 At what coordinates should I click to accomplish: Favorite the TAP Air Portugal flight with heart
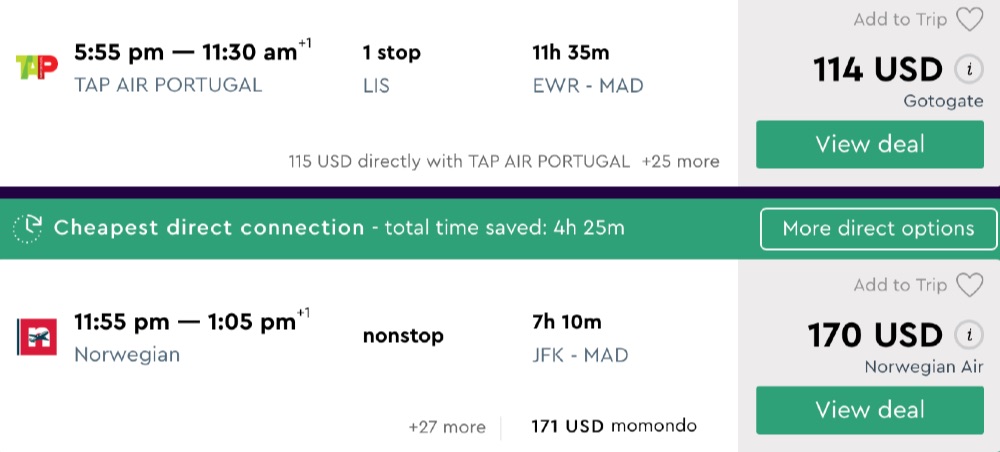tap(969, 20)
